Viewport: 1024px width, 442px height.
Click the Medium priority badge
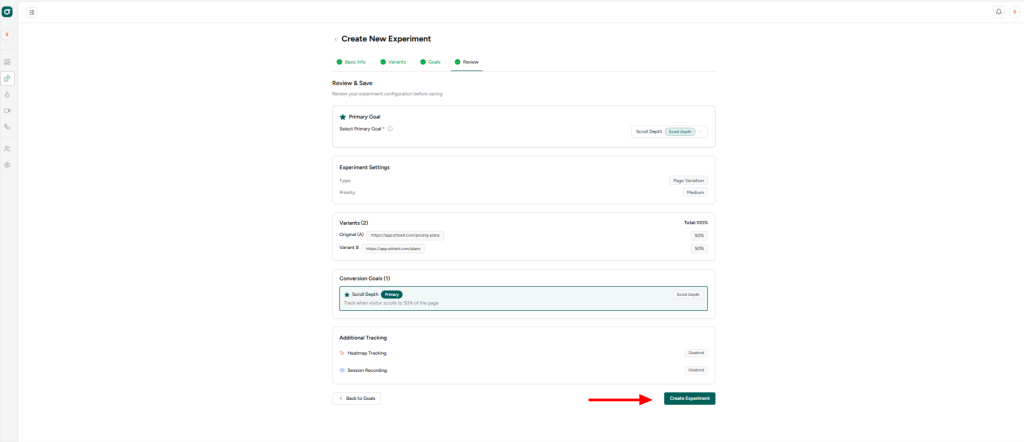[695, 193]
